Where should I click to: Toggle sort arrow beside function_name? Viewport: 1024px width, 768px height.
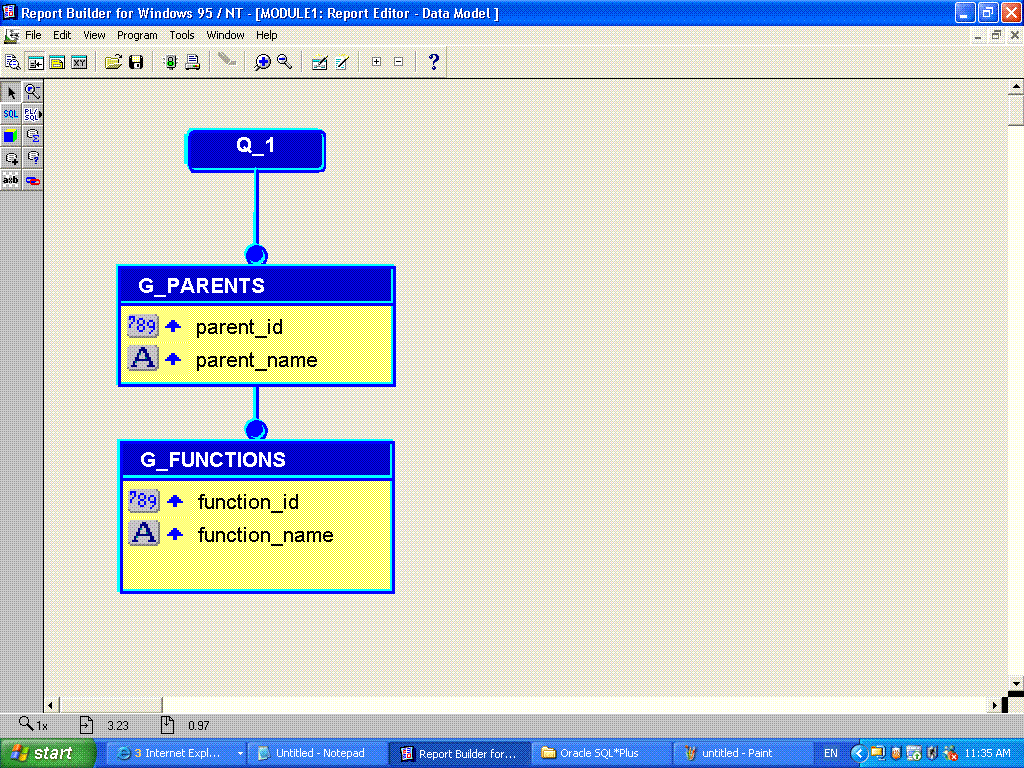[x=175, y=534]
